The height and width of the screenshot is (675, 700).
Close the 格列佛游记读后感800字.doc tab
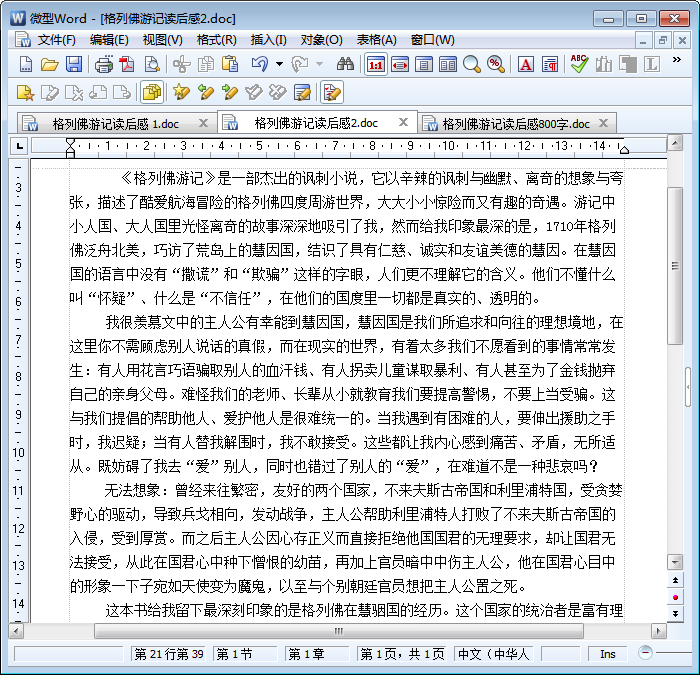603,123
